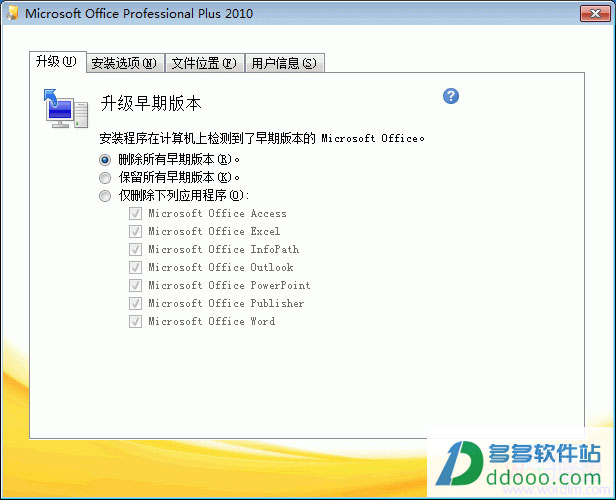The image size is (616, 500).
Task: Switch to the 安装选项 tab
Action: [x=125, y=63]
